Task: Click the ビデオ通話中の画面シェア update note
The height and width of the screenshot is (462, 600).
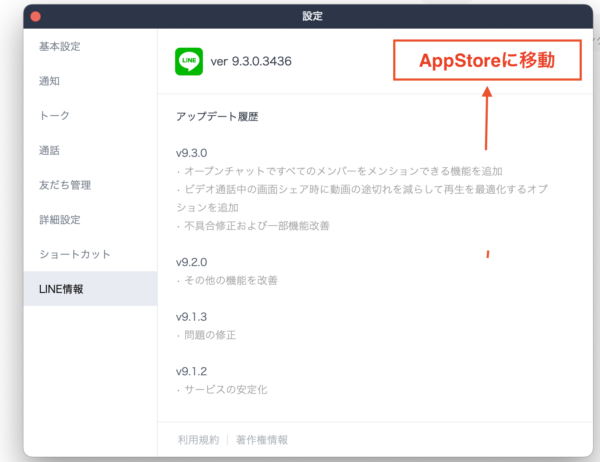Action: click(362, 198)
